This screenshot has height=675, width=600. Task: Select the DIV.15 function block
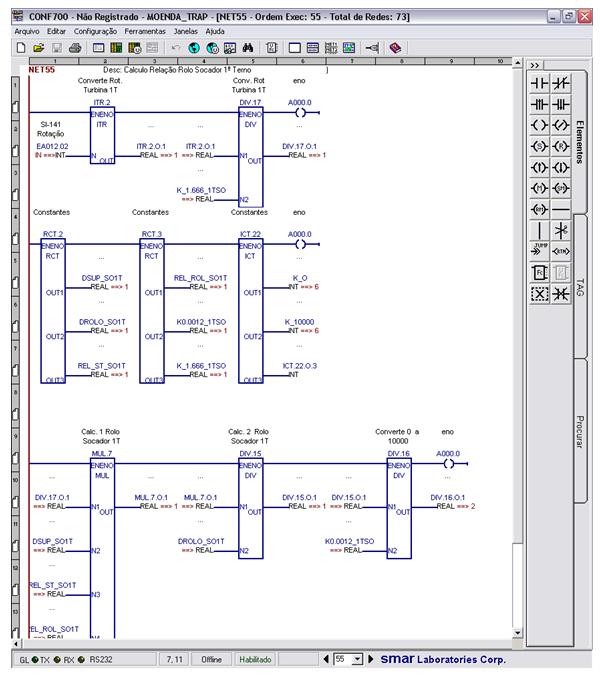[x=251, y=508]
